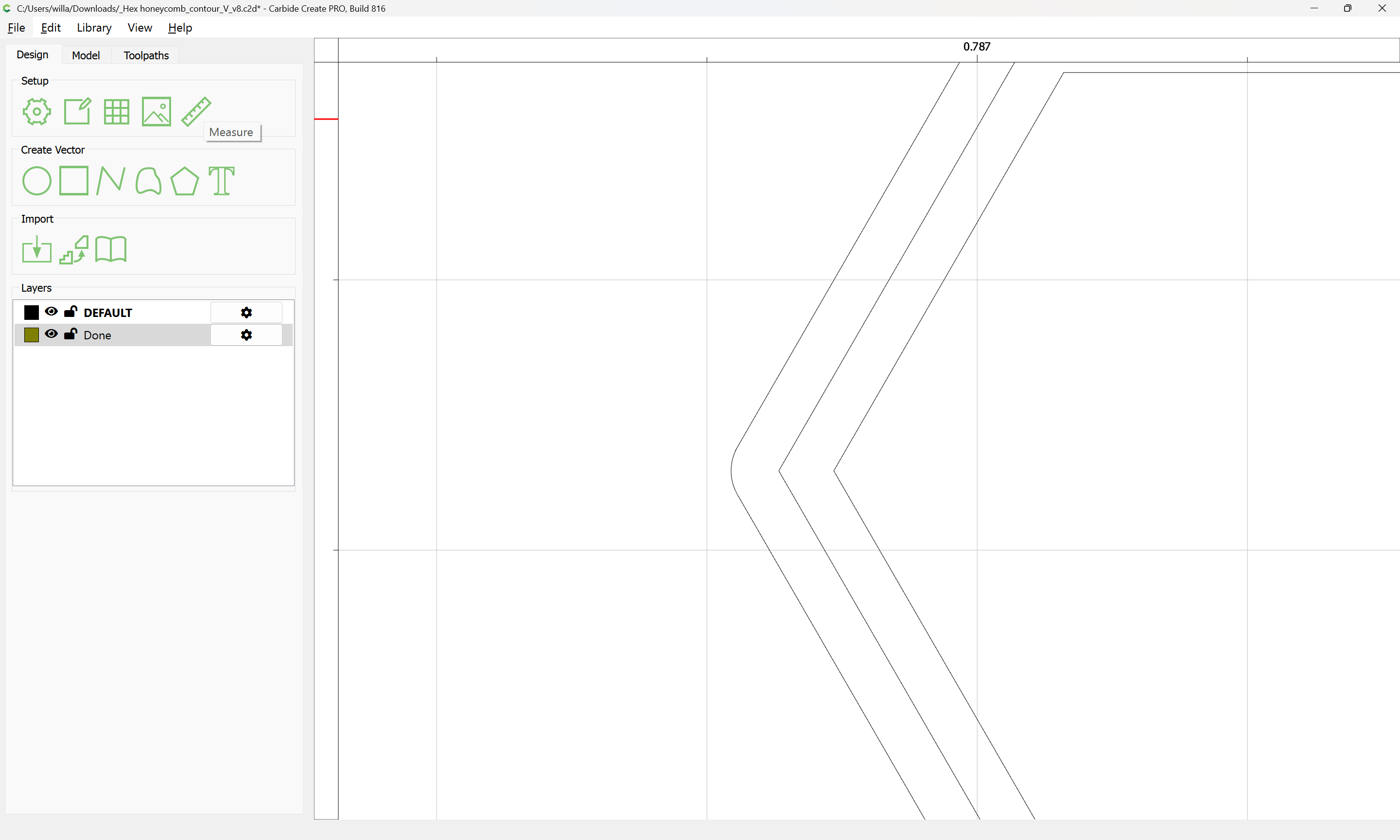The height and width of the screenshot is (840, 1400).
Task: Toggle lock on DEFAULT layer
Action: pos(71,311)
